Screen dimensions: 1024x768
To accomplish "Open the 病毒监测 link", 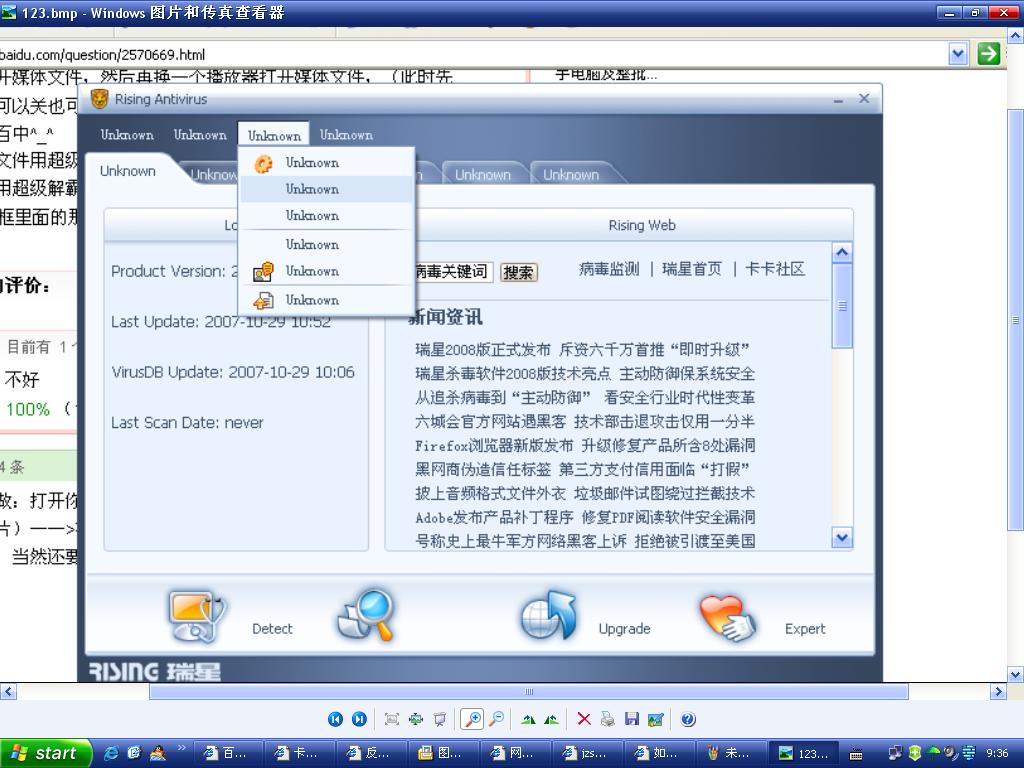I will coord(609,269).
